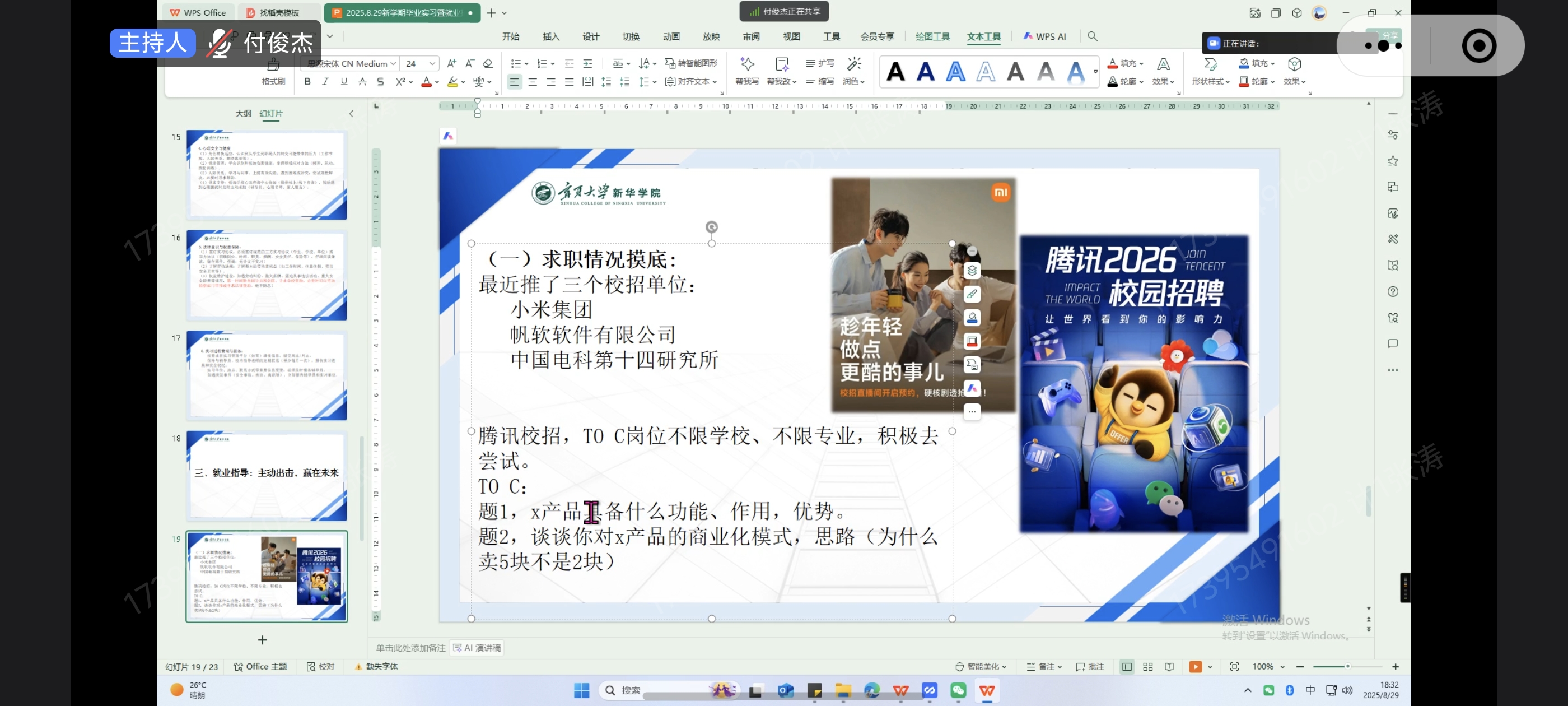This screenshot has height=706, width=1568.
Task: Click brush style icon in floating toolbar
Action: [x=972, y=294]
